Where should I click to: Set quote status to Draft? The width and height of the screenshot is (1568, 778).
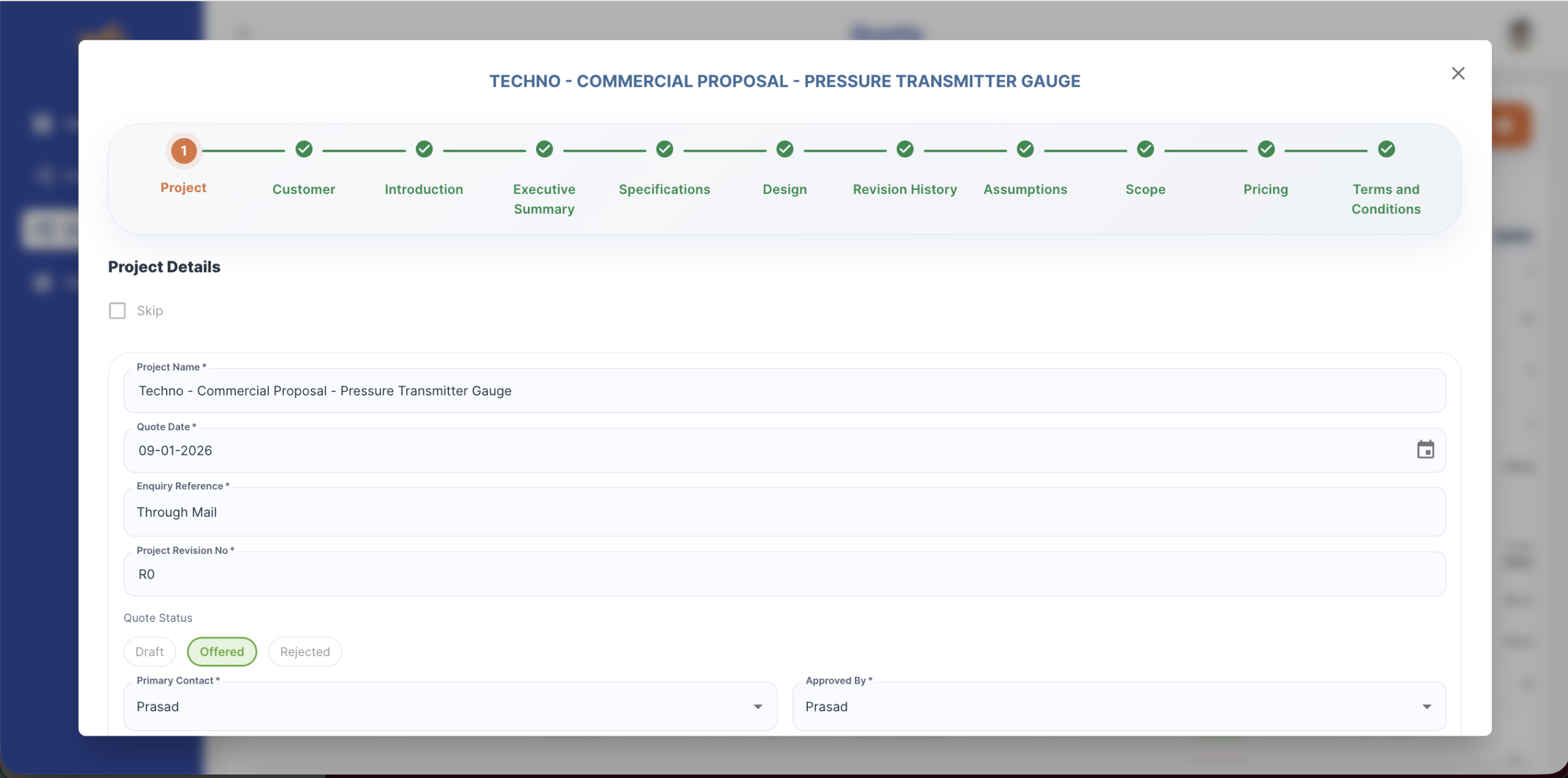point(149,651)
